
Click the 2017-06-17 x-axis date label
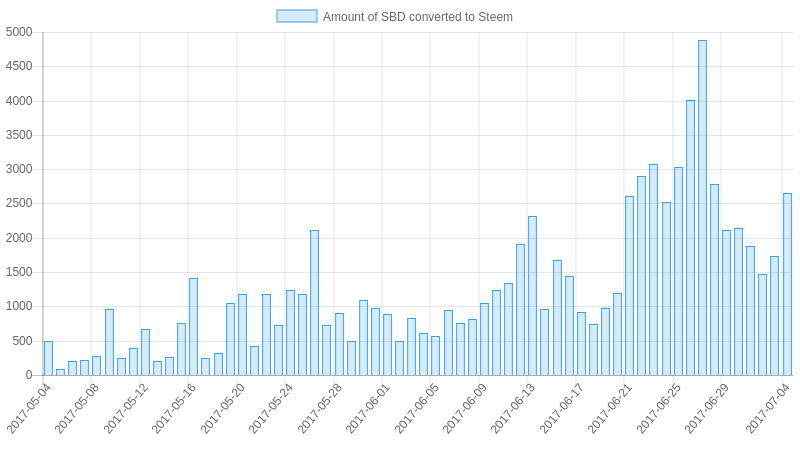562,409
